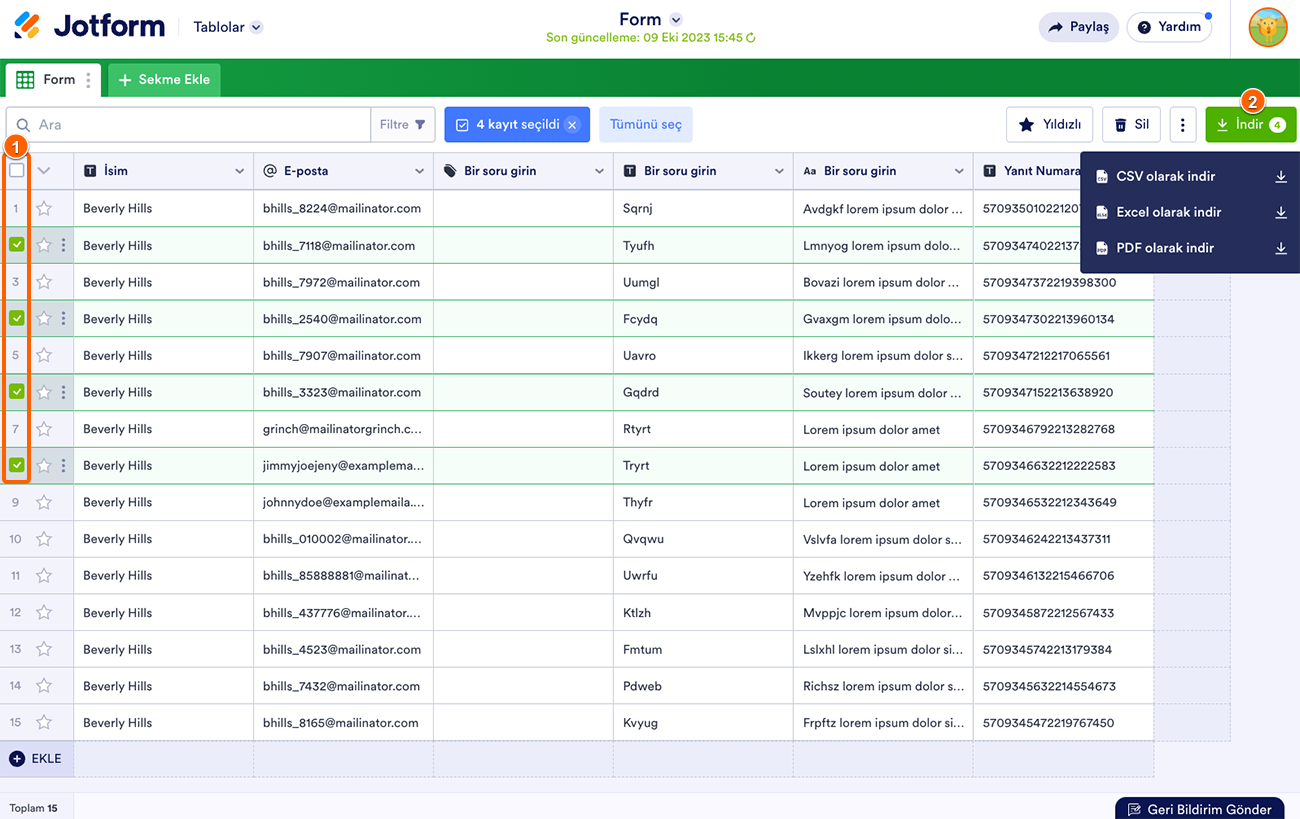Uncheck the jimmyjoejeny row checkbox
The height and width of the screenshot is (819, 1300).
point(17,465)
